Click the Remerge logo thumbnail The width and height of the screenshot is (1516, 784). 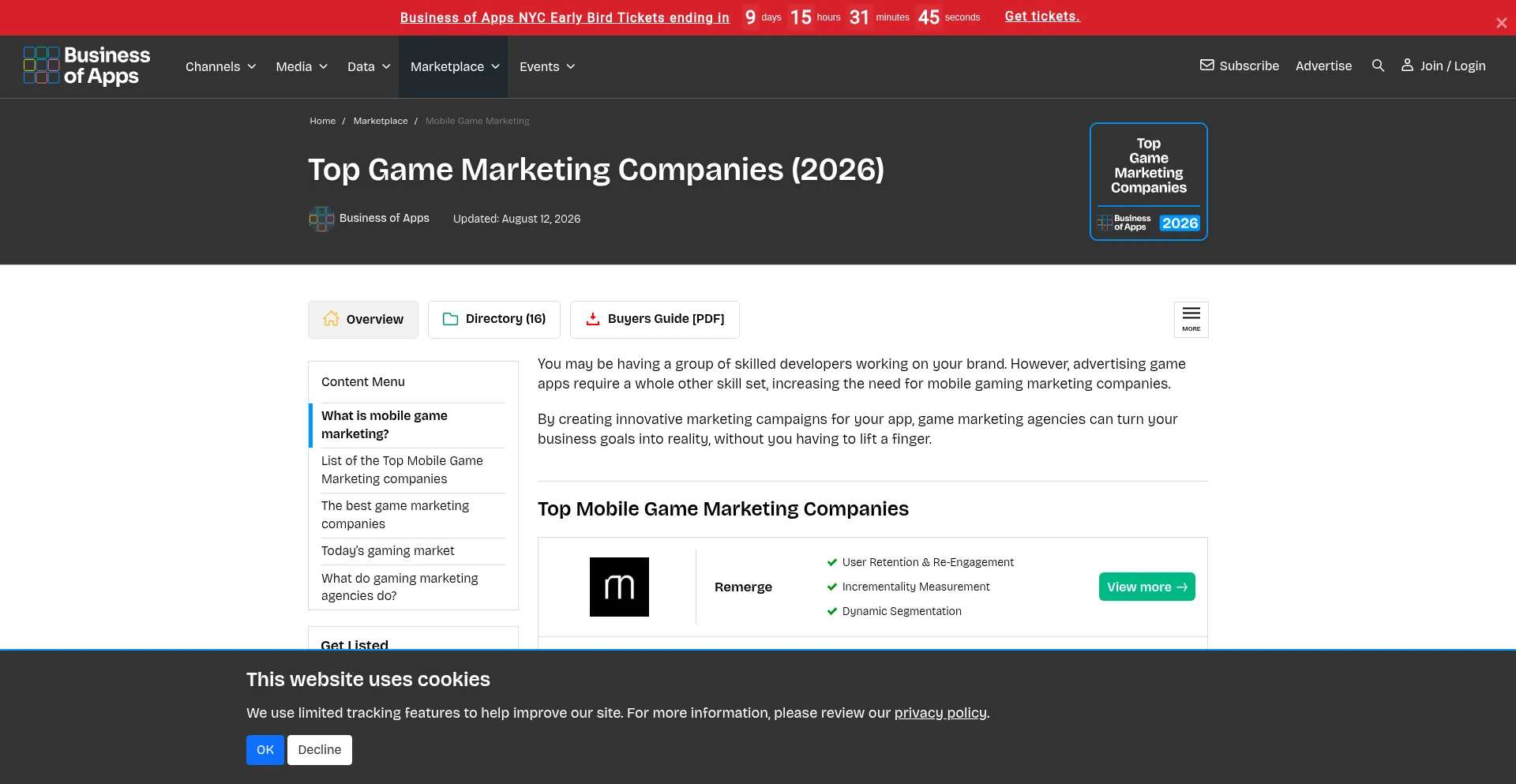619,587
